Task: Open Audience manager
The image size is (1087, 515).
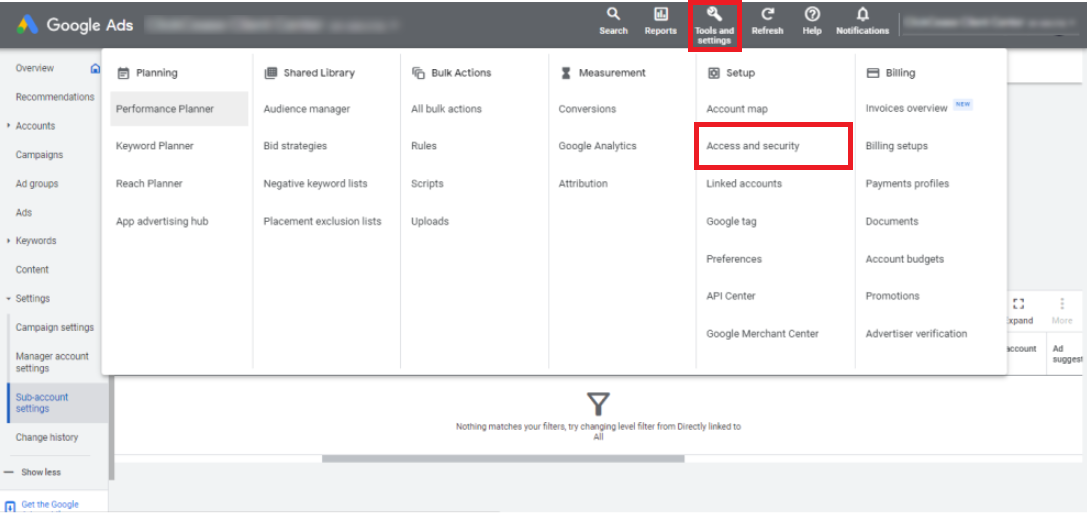Action: point(306,109)
